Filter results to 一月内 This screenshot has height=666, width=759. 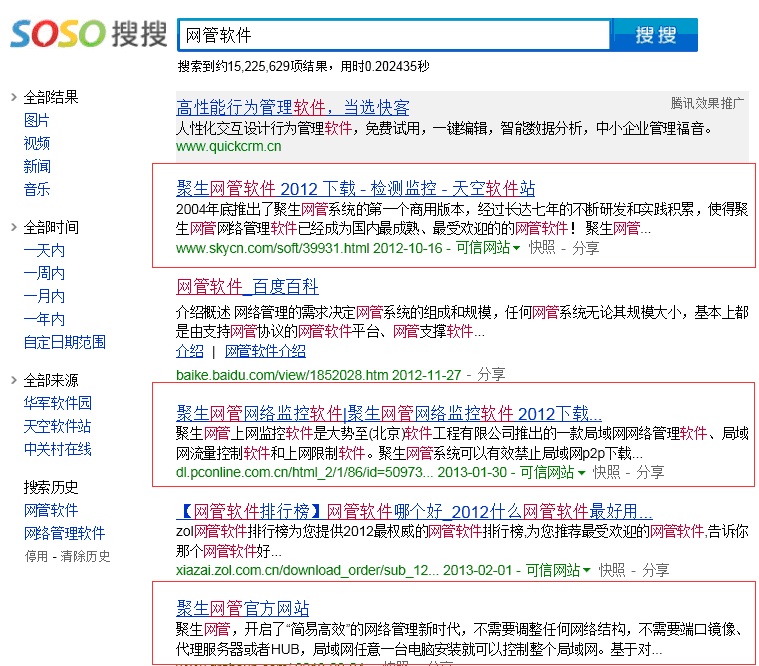[44, 296]
